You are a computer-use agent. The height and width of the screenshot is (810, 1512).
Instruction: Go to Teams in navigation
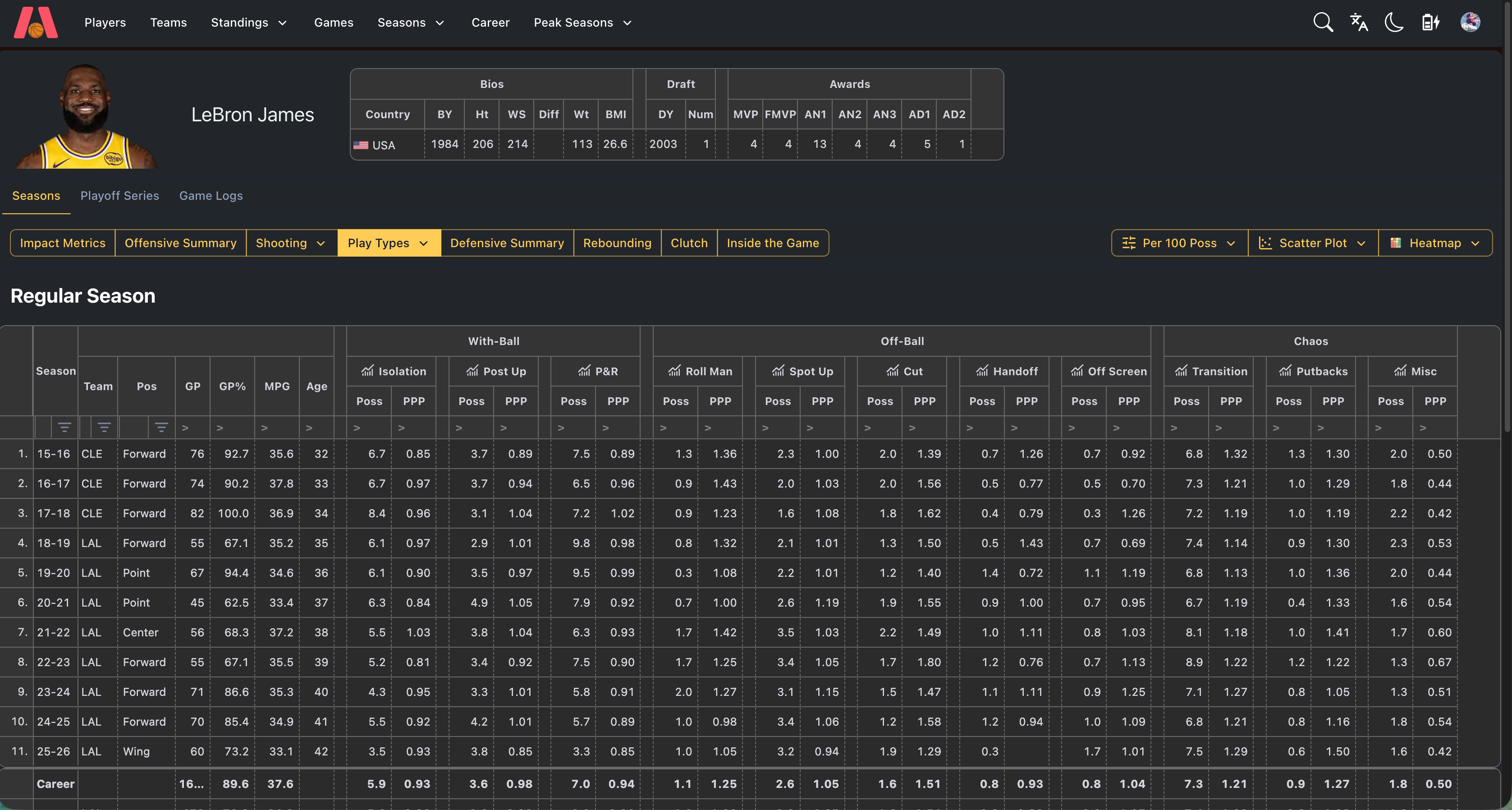(x=169, y=22)
